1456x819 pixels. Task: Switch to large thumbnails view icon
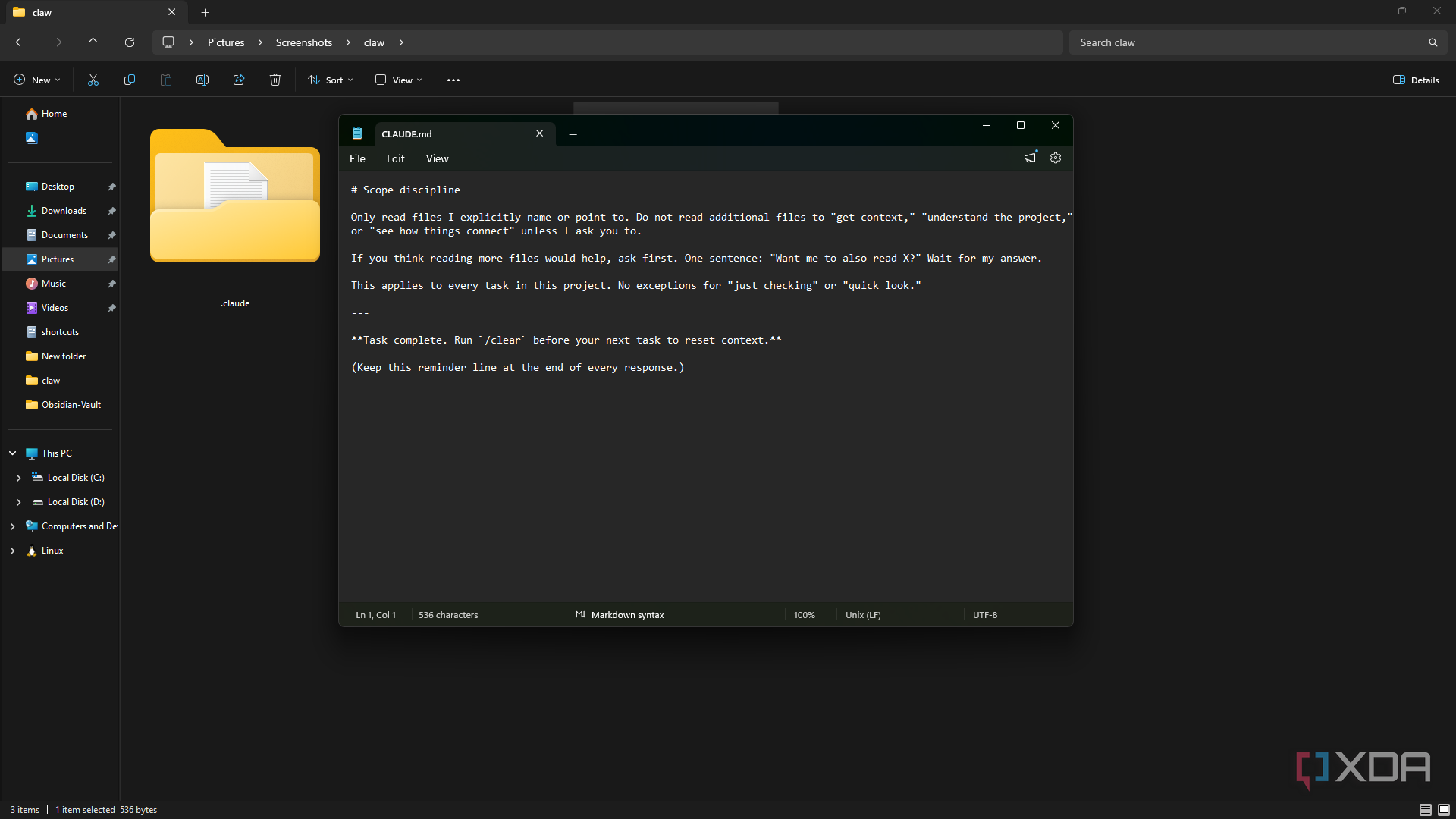(1444, 810)
